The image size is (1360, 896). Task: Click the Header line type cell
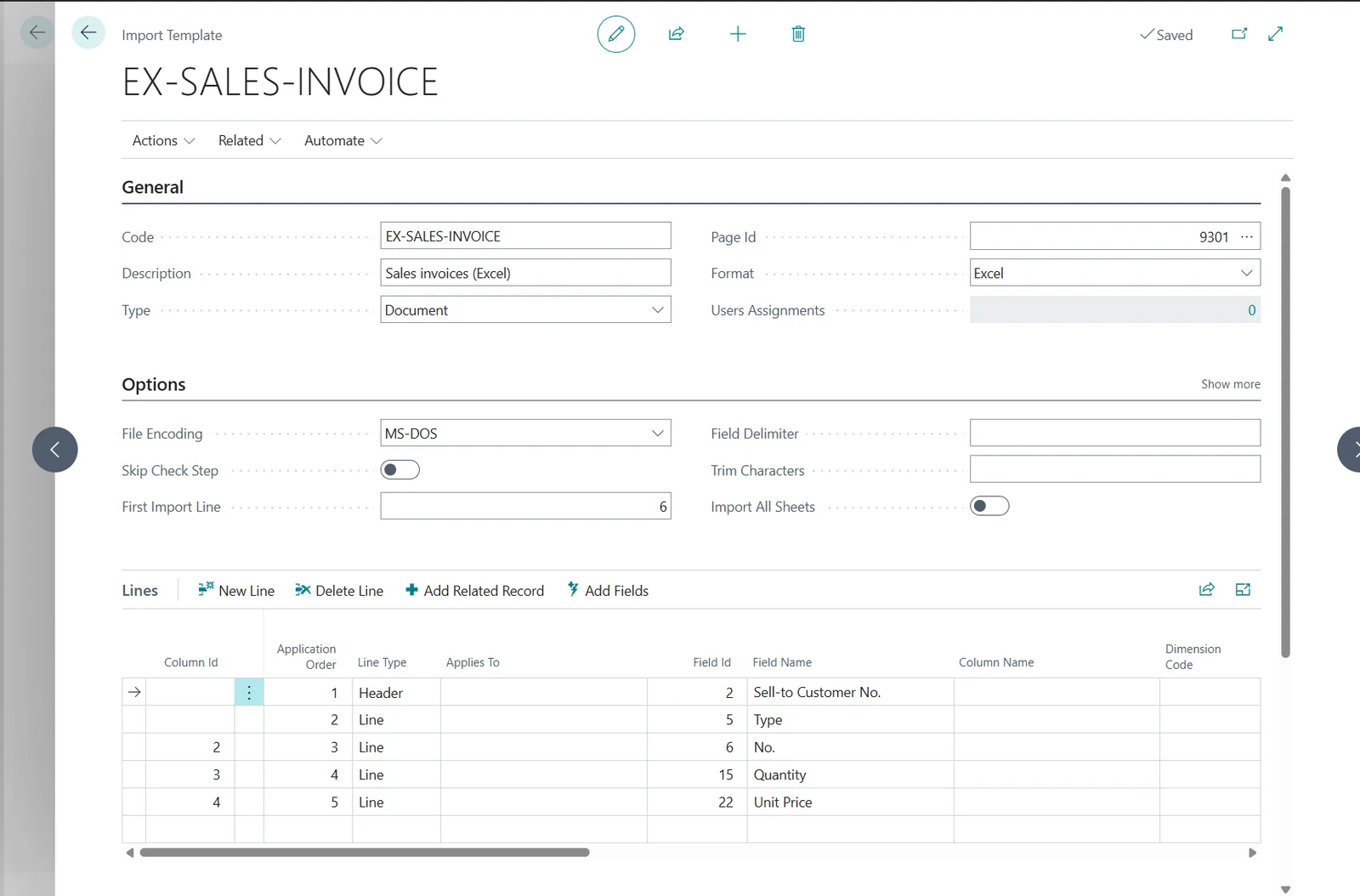click(396, 692)
